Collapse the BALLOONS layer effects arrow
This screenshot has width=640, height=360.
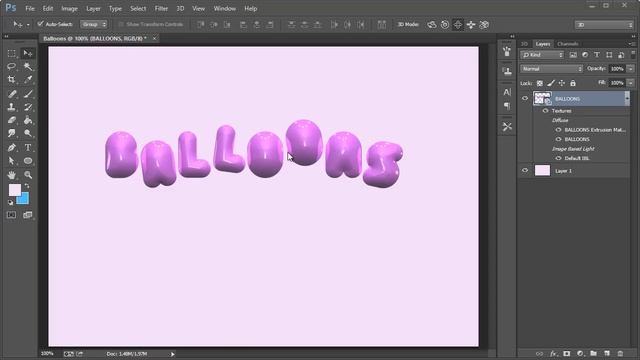[x=627, y=98]
